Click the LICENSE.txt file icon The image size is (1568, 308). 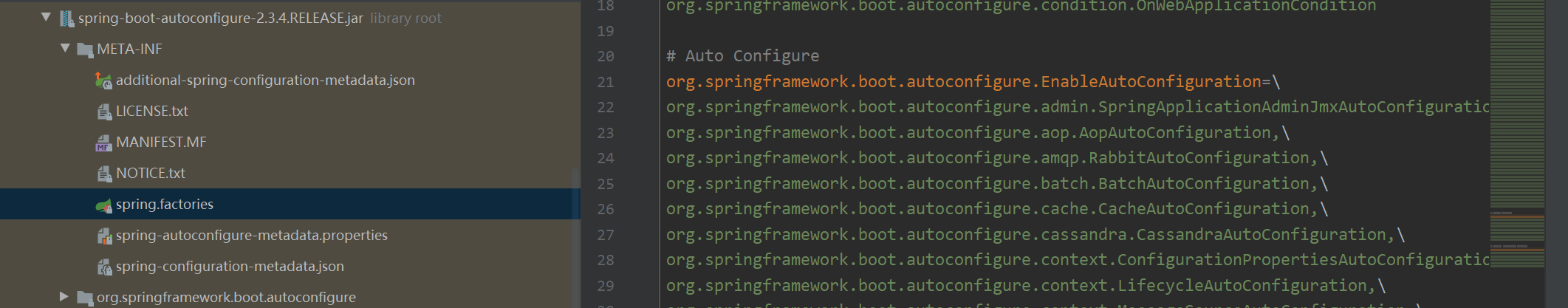tap(104, 112)
